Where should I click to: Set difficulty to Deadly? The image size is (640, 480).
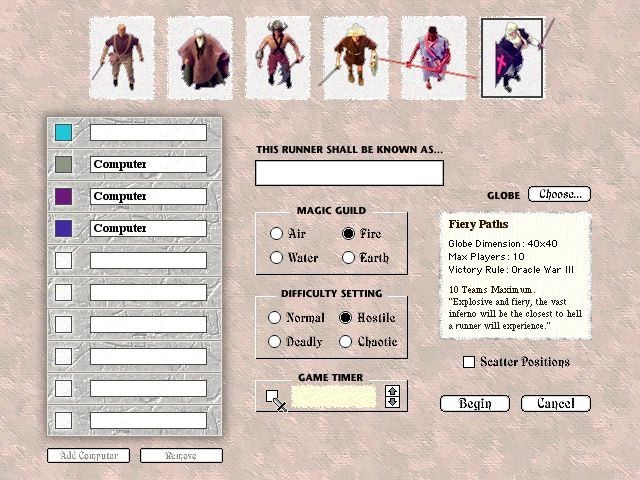point(275,341)
